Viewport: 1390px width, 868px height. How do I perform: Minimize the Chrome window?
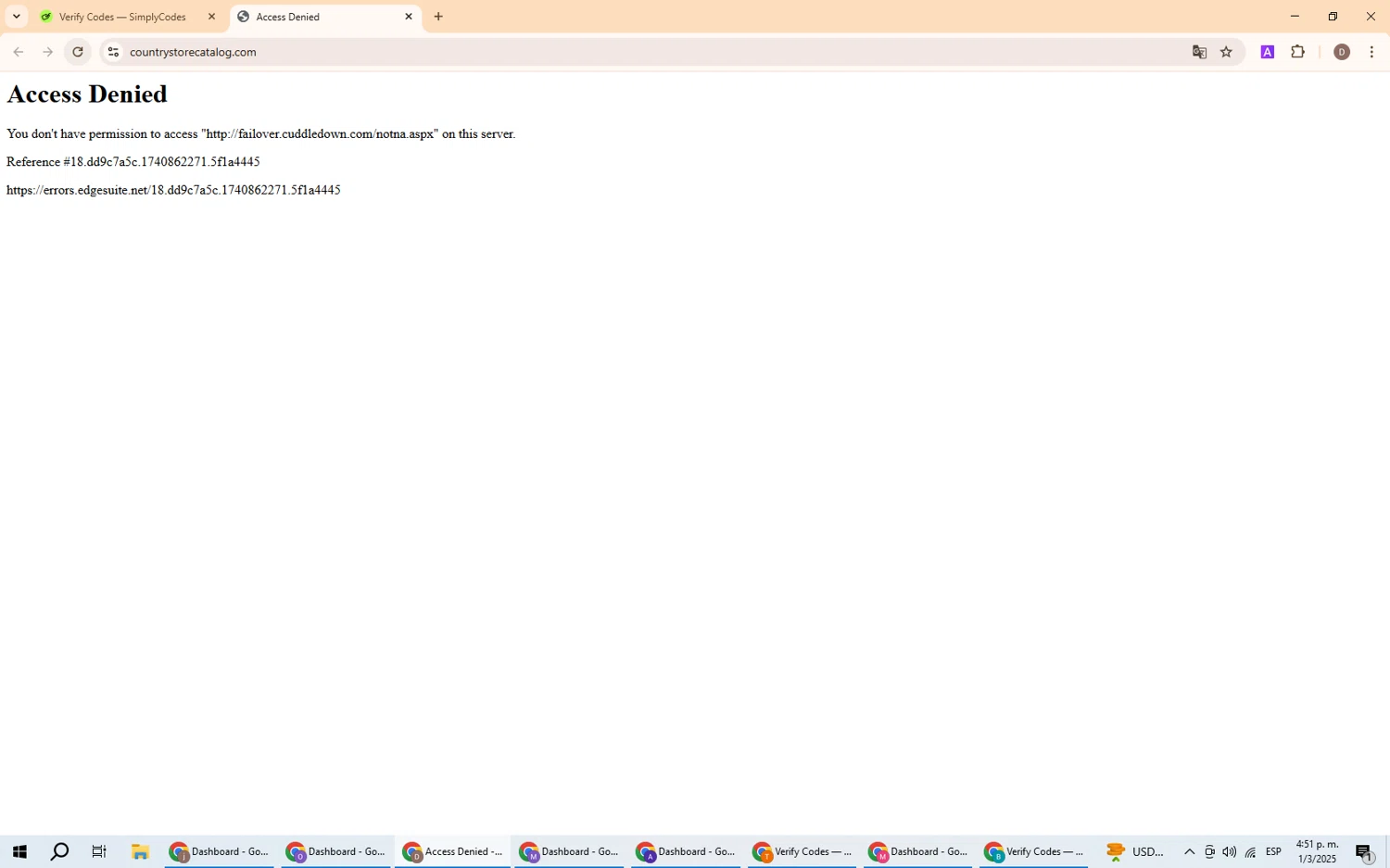click(x=1295, y=17)
